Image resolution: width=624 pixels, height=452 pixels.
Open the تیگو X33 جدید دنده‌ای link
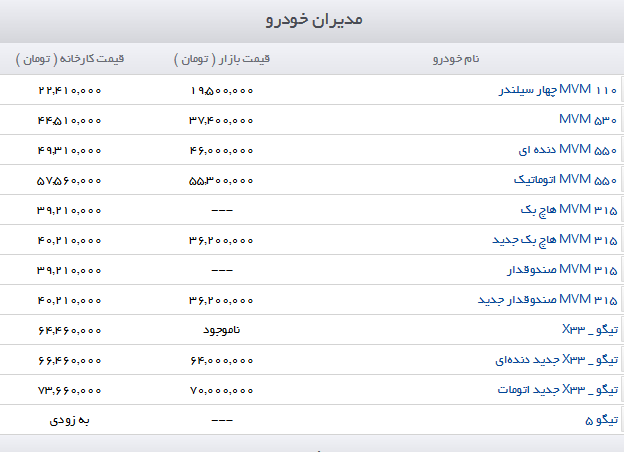click(x=556, y=360)
